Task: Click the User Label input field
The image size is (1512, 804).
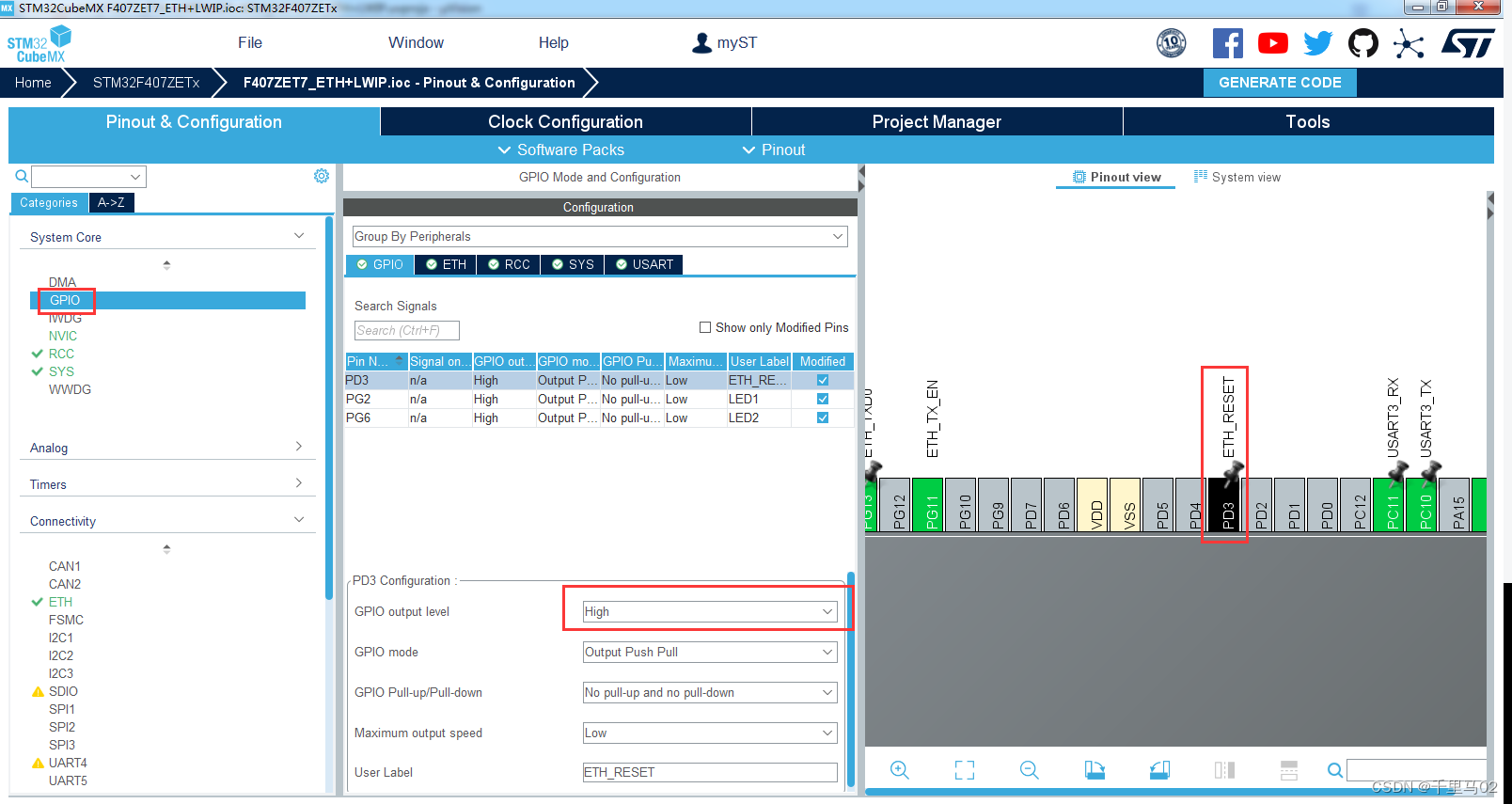Action: [x=710, y=772]
